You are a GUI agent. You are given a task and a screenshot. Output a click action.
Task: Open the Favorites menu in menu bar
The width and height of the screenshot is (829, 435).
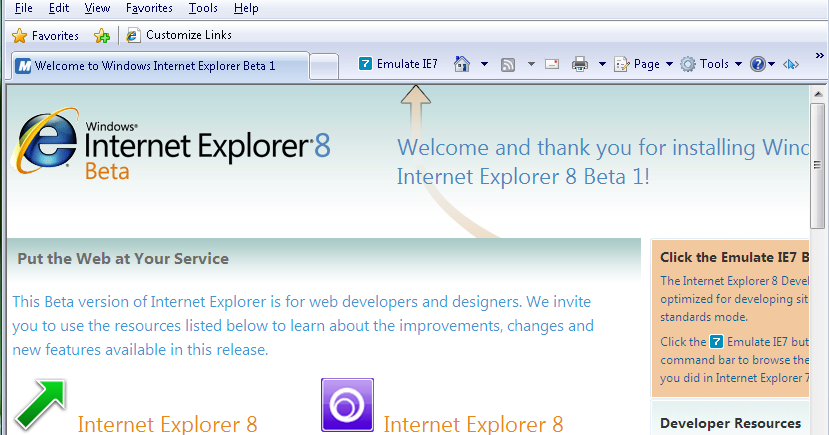(x=149, y=8)
